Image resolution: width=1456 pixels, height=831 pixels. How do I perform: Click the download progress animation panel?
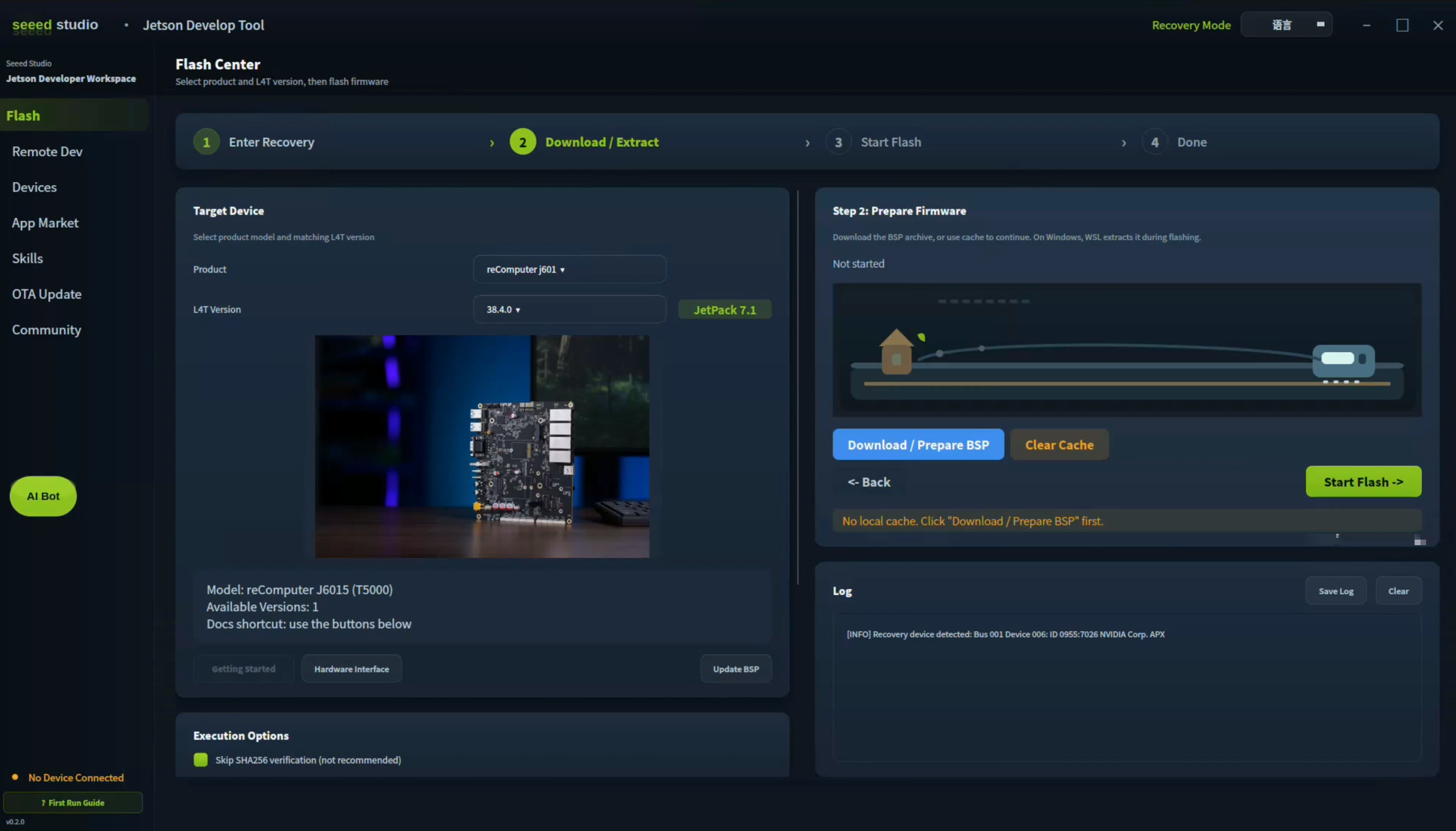1127,350
